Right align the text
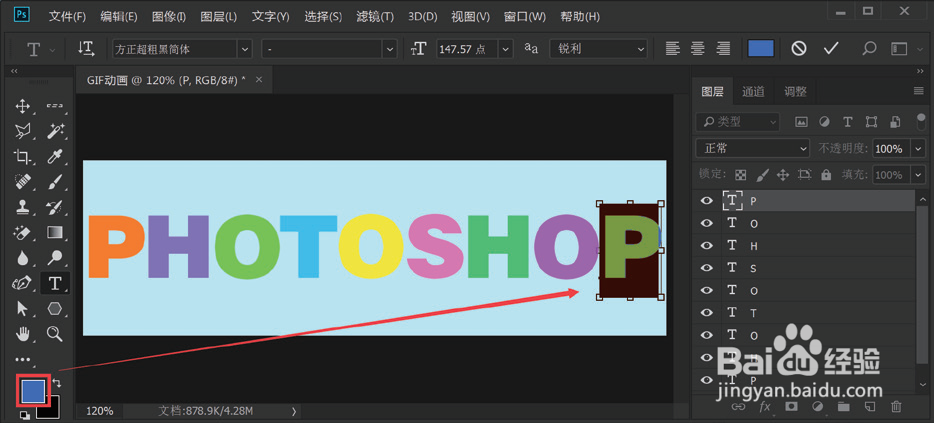Image resolution: width=934 pixels, height=423 pixels. (723, 49)
